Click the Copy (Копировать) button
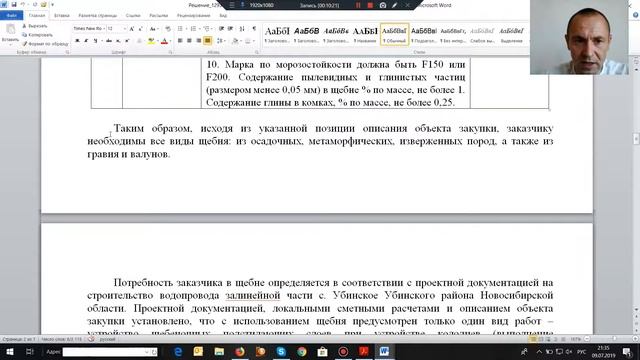Image resolution: width=640 pixels, height=360 pixels. (37, 35)
